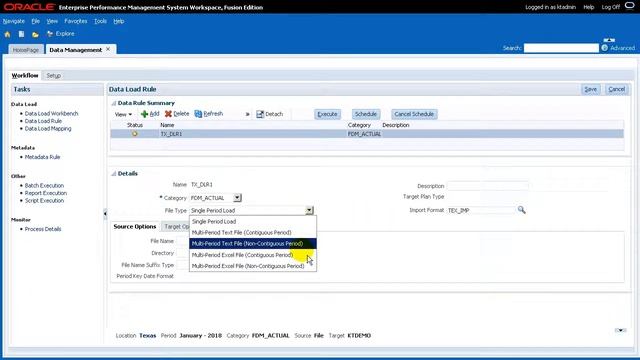Click the red Delete icon
640x360 pixels.
[x=168, y=114]
